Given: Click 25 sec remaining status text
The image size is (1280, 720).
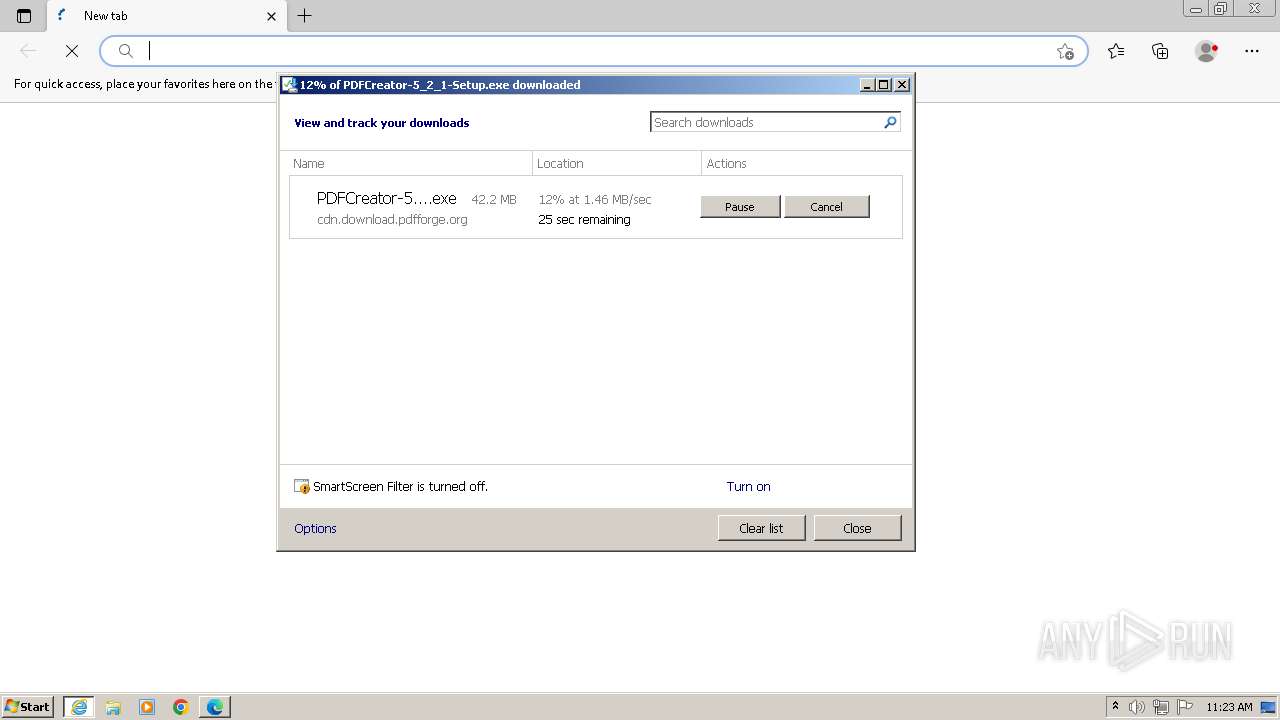Looking at the screenshot, I should [x=584, y=219].
